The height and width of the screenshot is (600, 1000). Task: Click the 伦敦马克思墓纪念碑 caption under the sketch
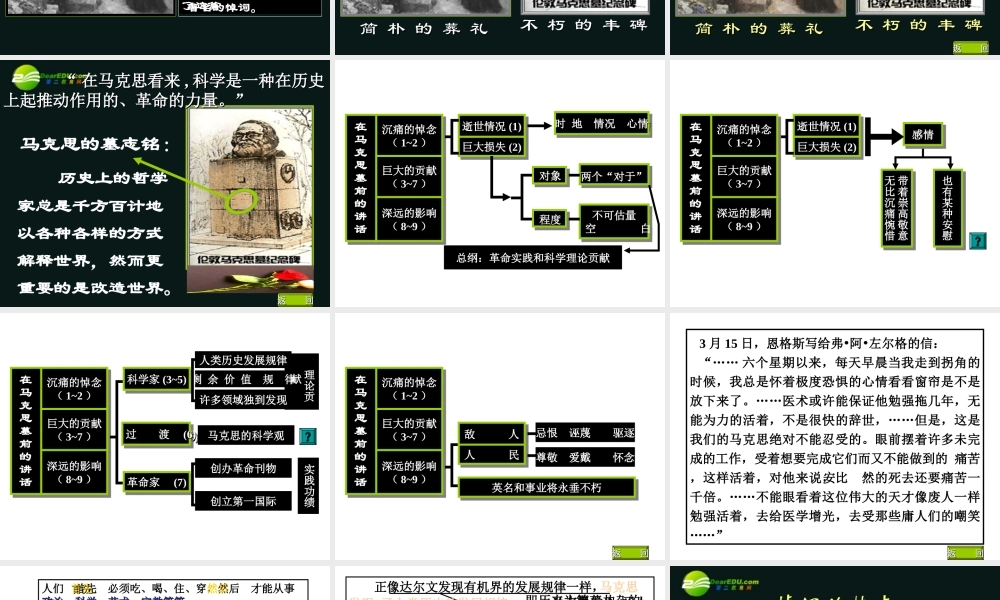tap(249, 260)
